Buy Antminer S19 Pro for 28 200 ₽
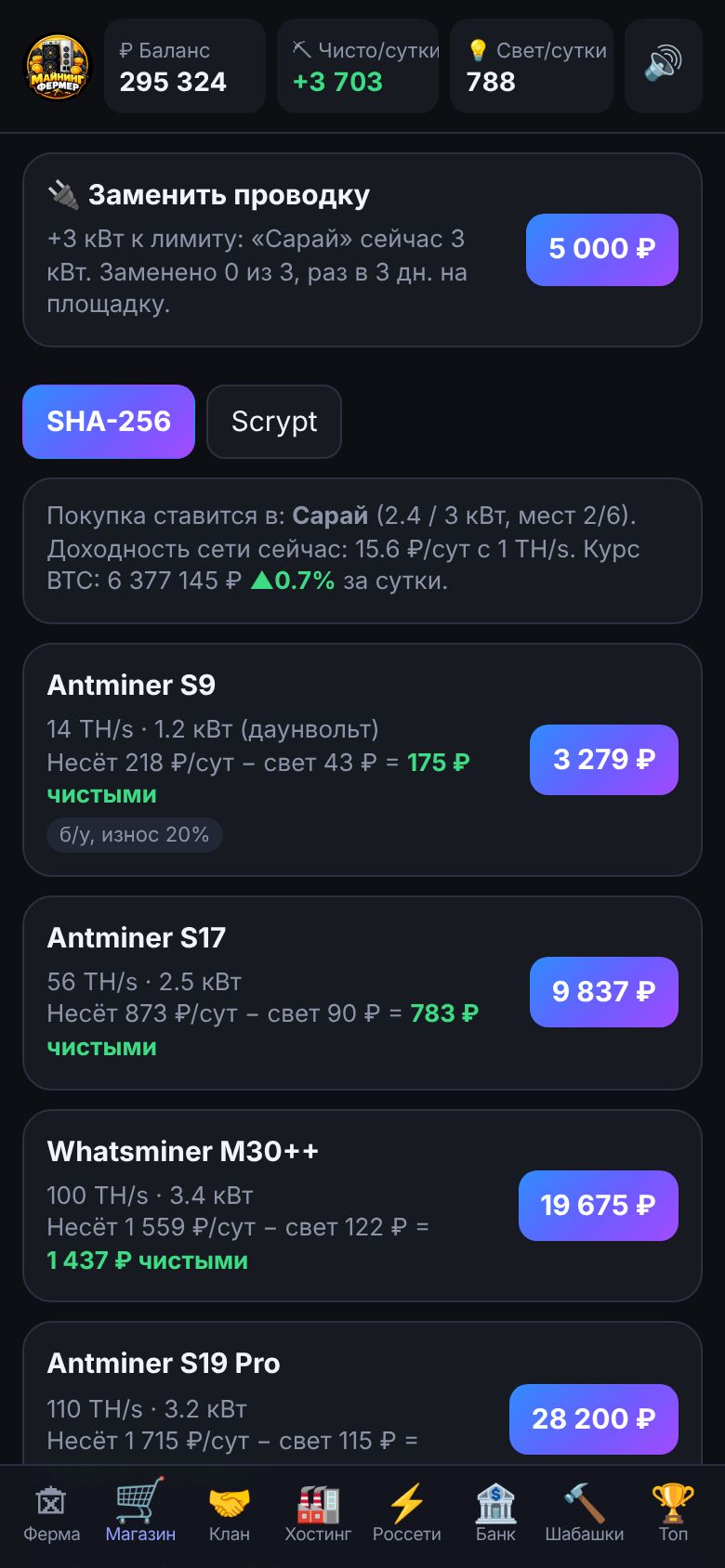This screenshot has width=725, height=1568. (x=594, y=1419)
